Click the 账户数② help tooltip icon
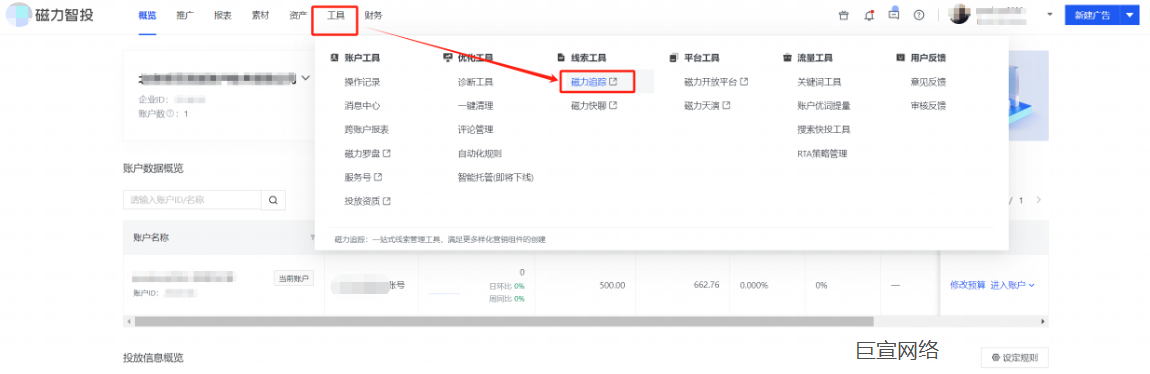The height and width of the screenshot is (374, 1150). 170,114
